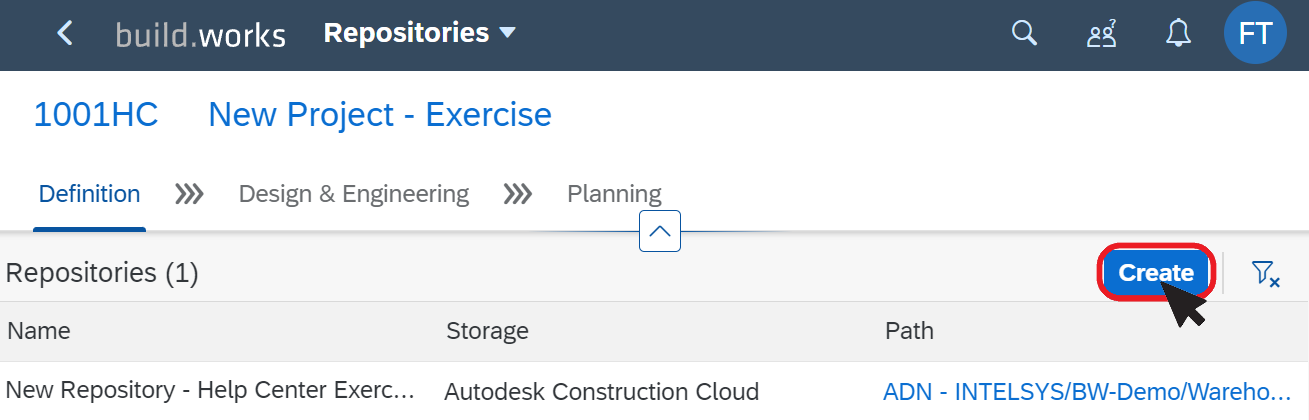Screen dimensions: 1309x420
Task: Open the 1001HC project link
Action: coord(96,115)
